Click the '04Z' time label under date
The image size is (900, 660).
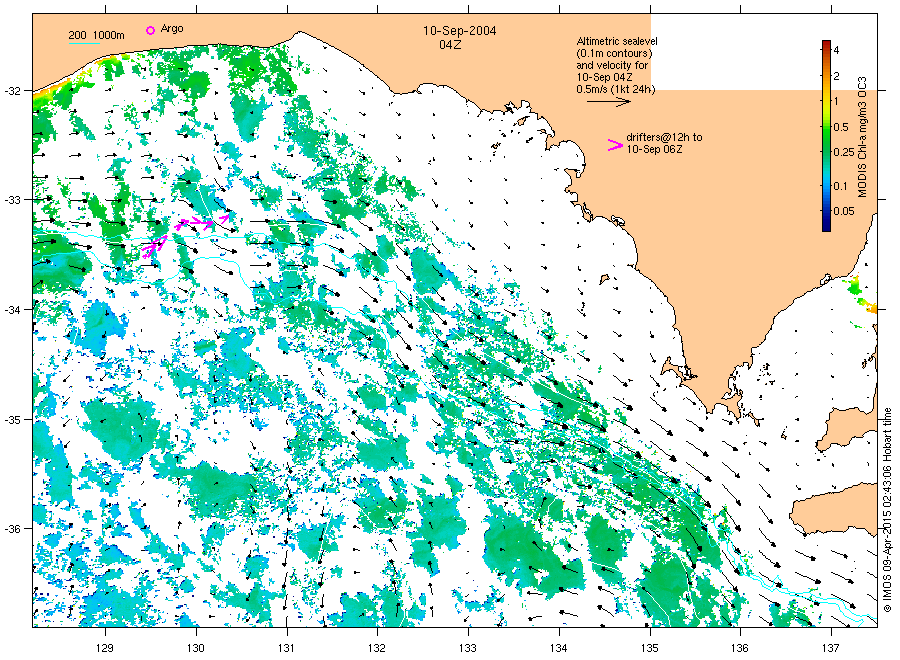pyautogui.click(x=450, y=45)
